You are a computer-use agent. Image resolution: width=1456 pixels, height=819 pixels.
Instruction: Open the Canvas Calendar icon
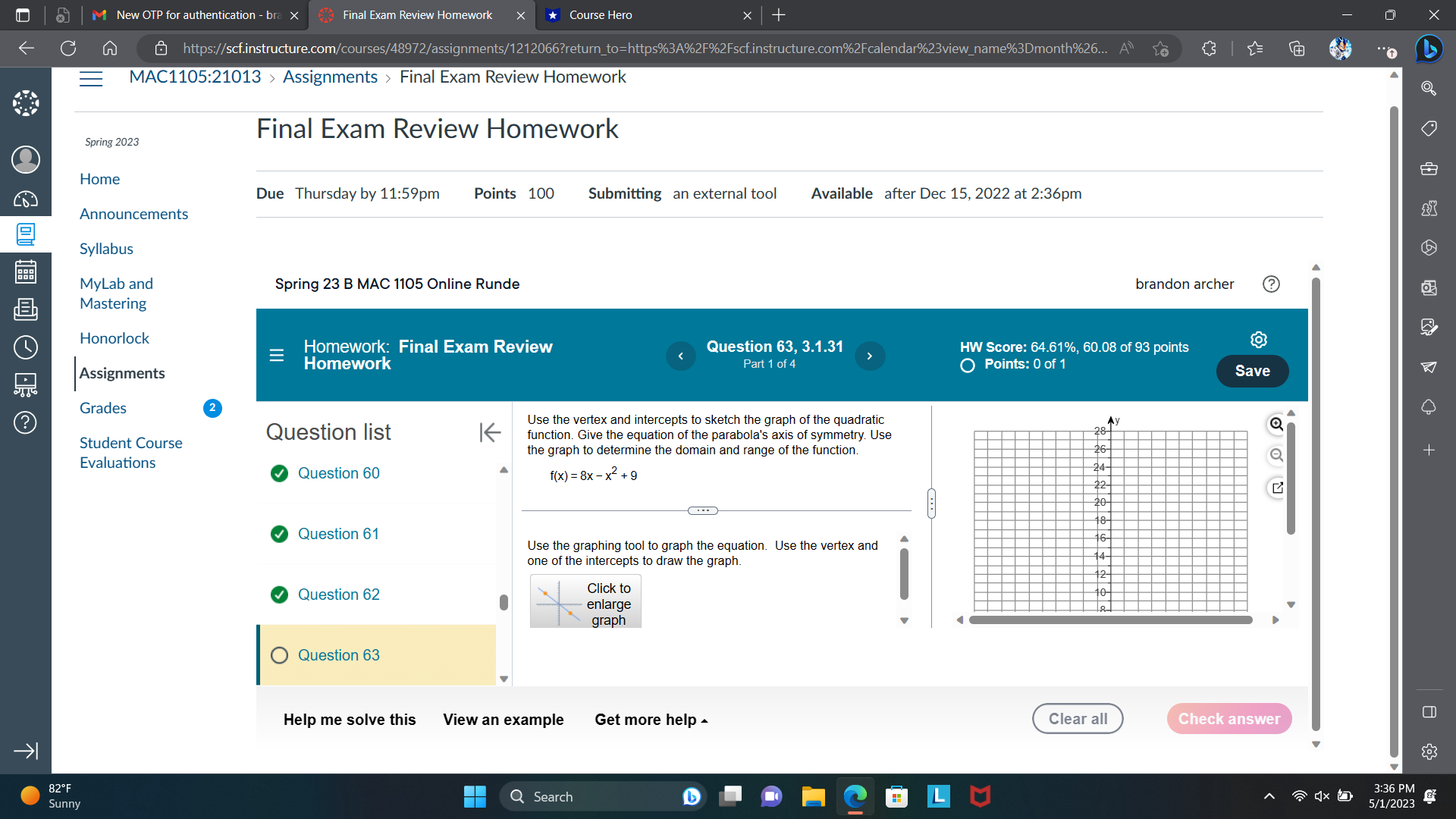[x=25, y=272]
